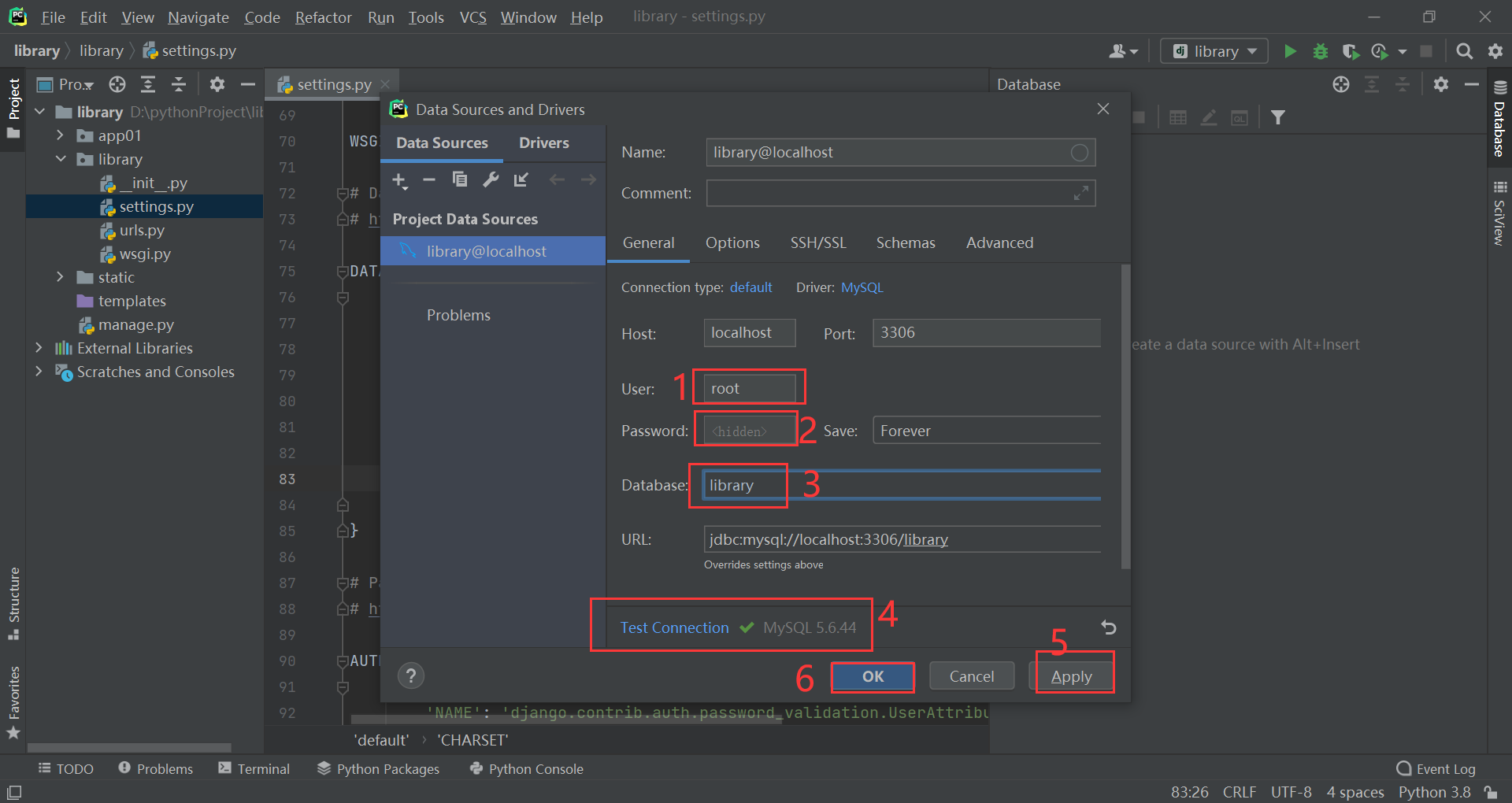Toggle Structure tool window
1512x803 pixels.
(x=13, y=603)
